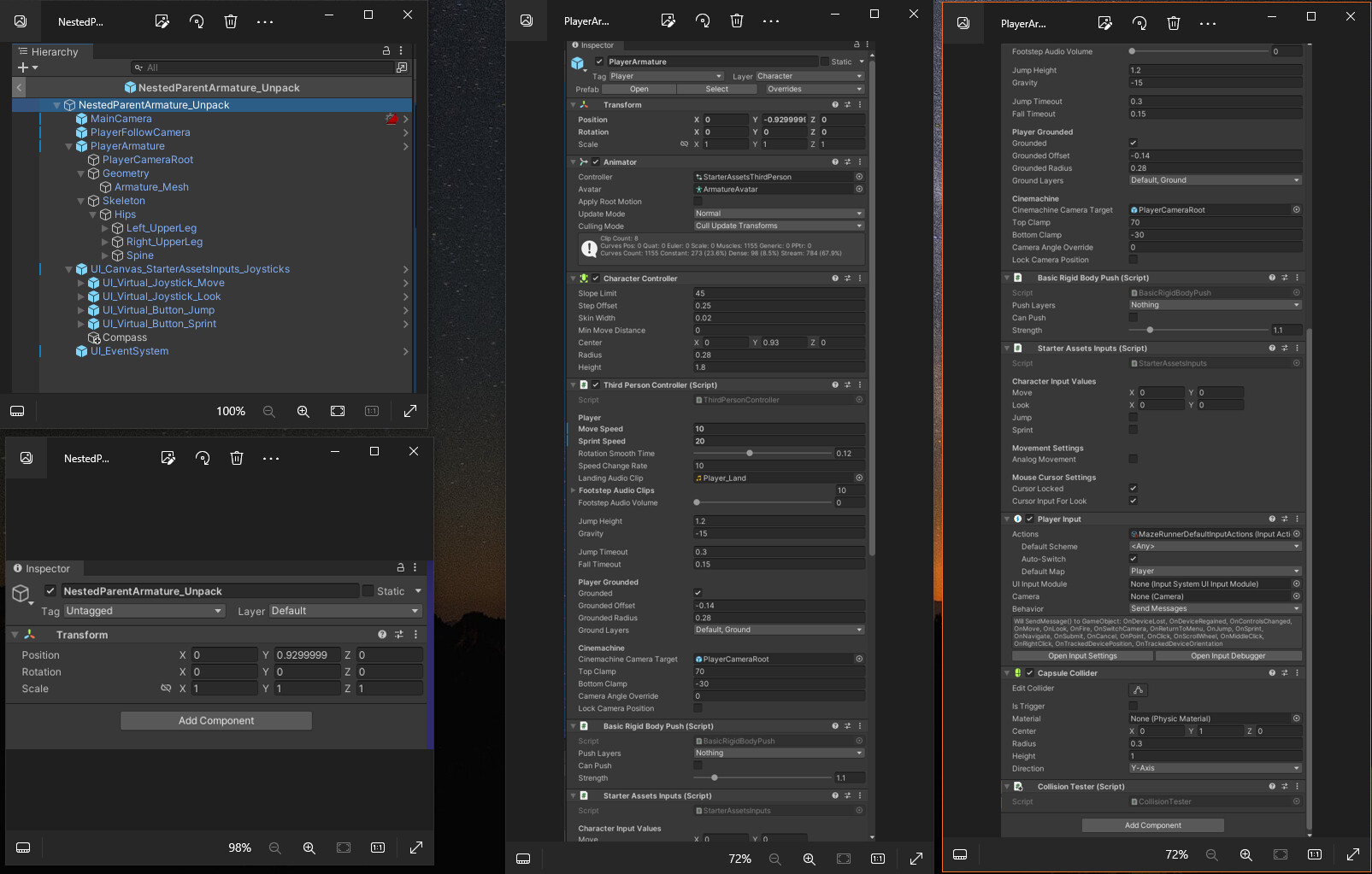Screen dimensions: 1372x874
Task: Click the Sprint Speed value field
Action: point(778,442)
